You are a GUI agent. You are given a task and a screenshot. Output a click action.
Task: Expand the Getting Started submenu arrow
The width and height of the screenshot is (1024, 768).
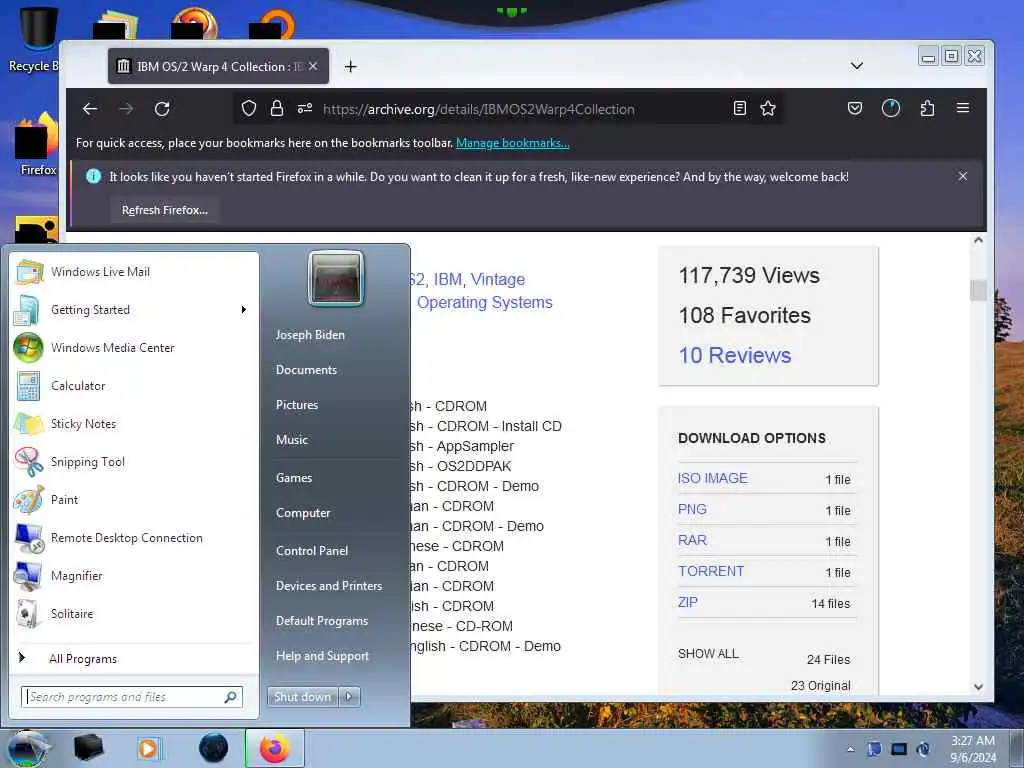pos(244,310)
